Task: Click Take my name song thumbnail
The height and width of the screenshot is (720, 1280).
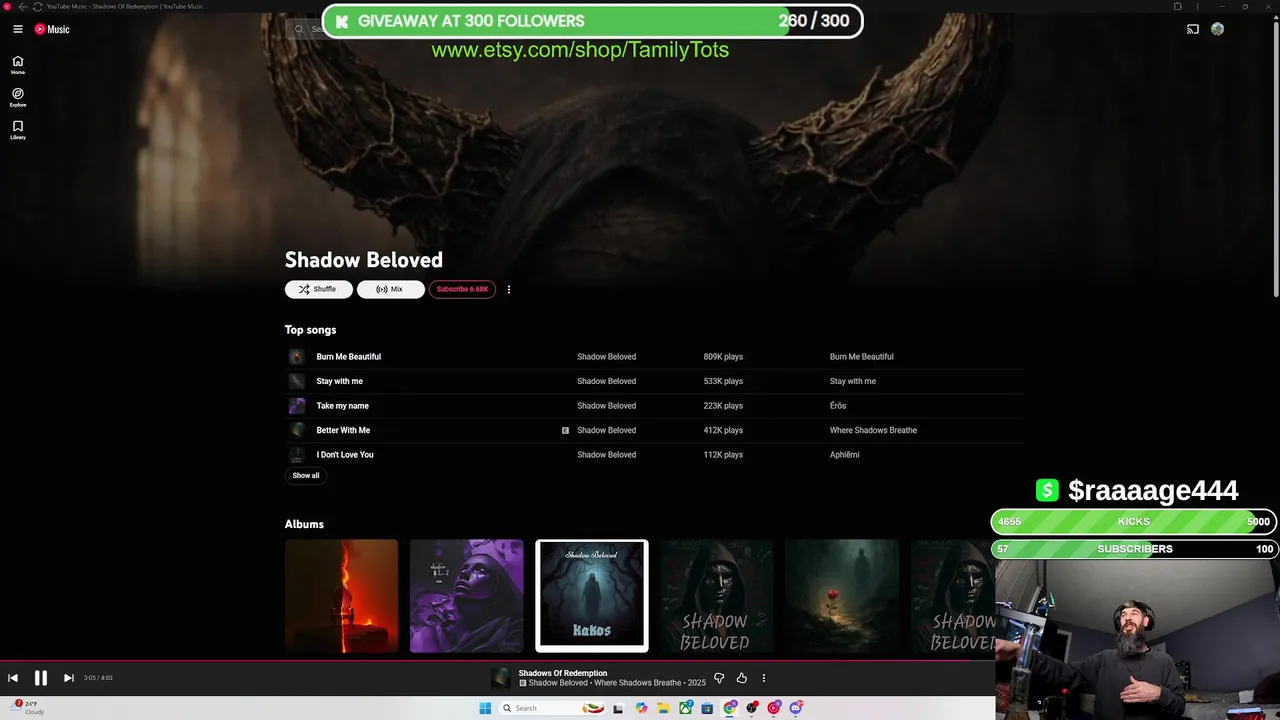Action: pos(297,406)
